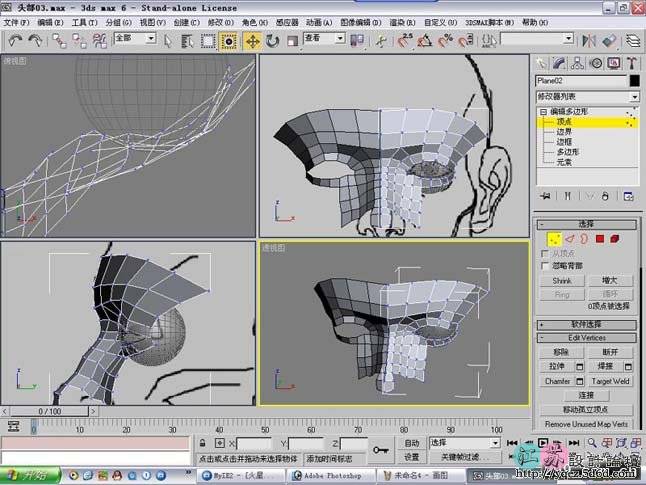Click the Redo arrow icon
This screenshot has width=646, height=485.
(x=35, y=40)
